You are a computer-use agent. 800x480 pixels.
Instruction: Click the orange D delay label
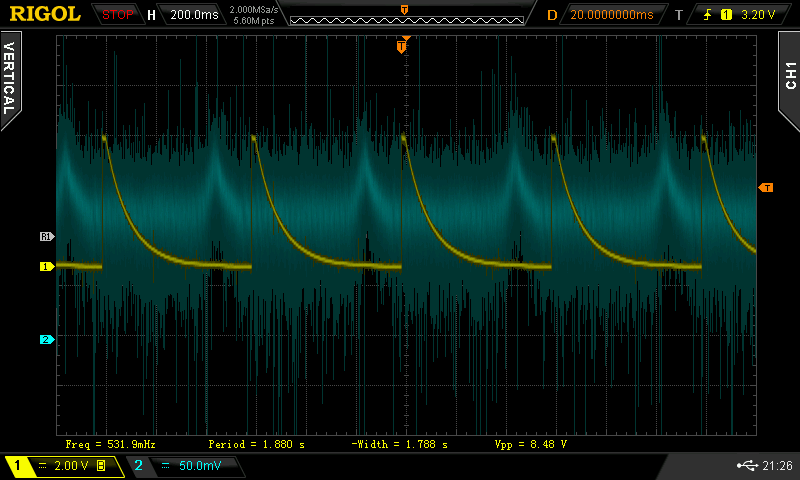click(552, 15)
